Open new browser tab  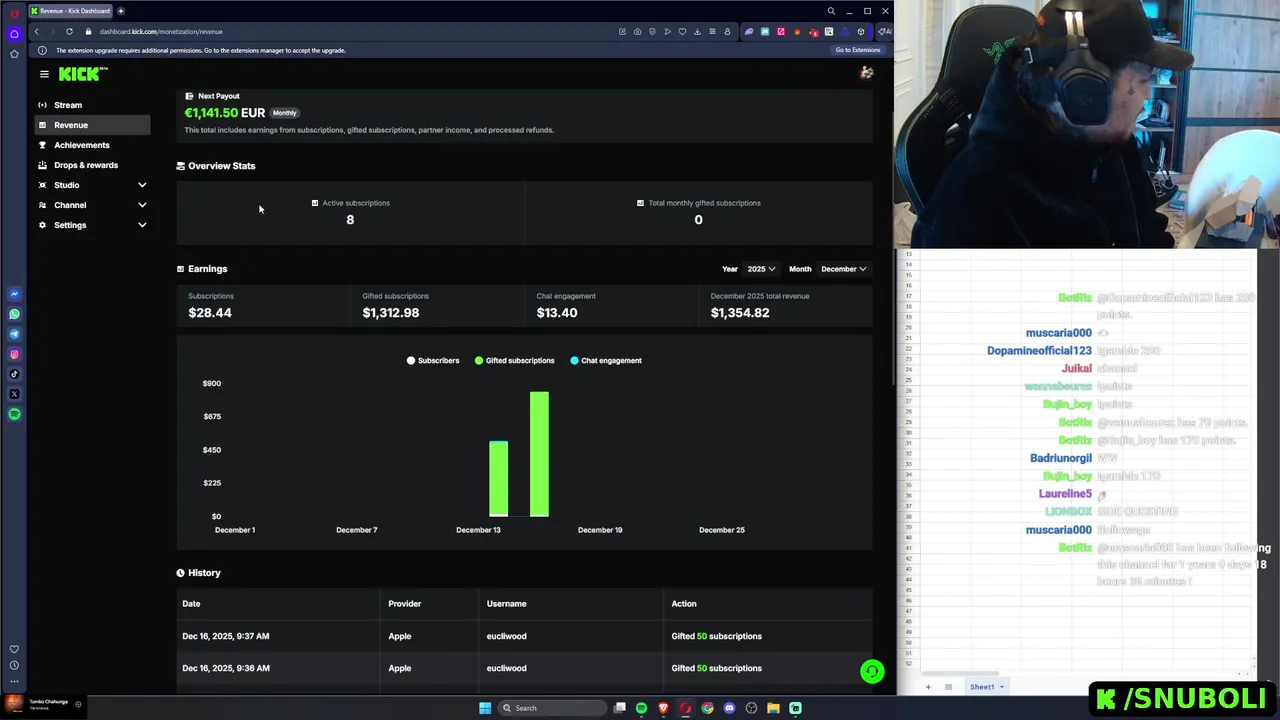[x=120, y=11]
